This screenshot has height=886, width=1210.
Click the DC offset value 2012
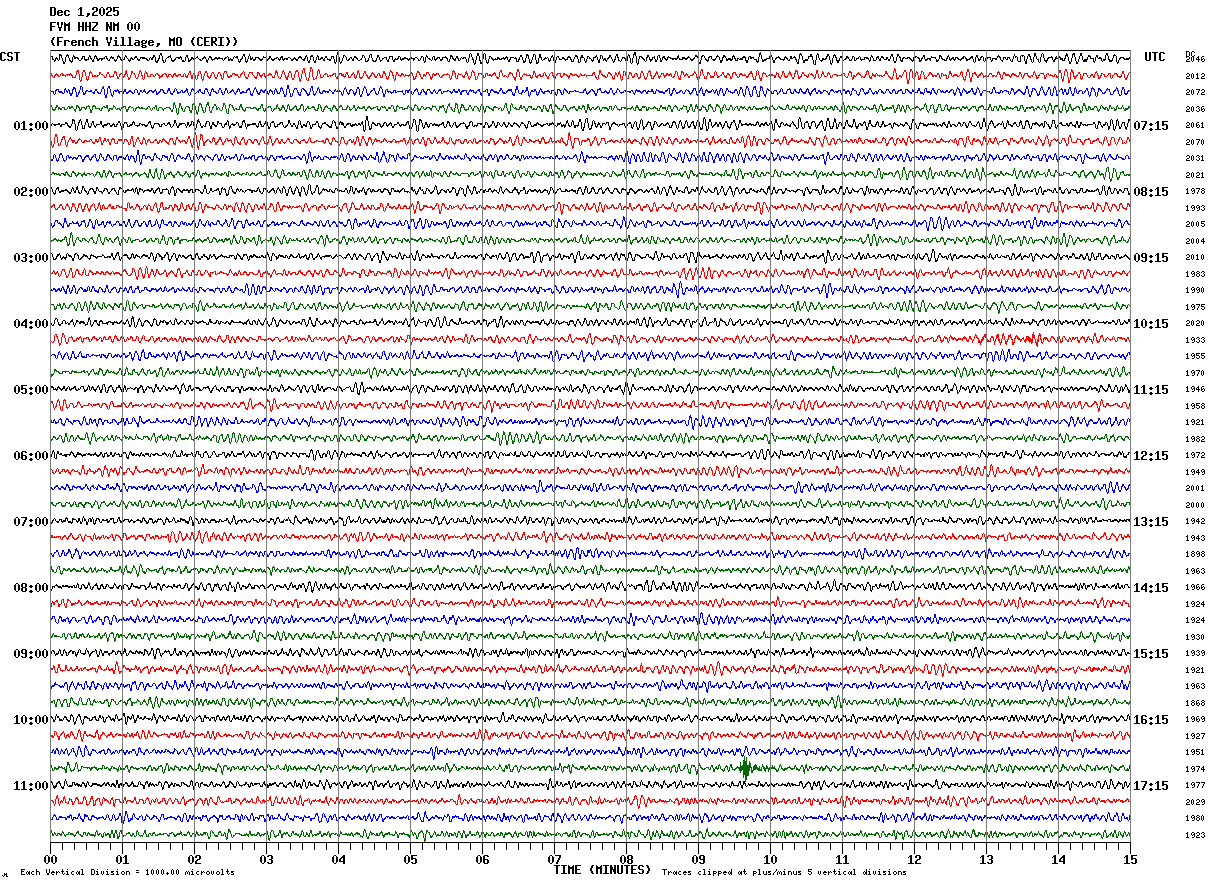tap(1195, 76)
